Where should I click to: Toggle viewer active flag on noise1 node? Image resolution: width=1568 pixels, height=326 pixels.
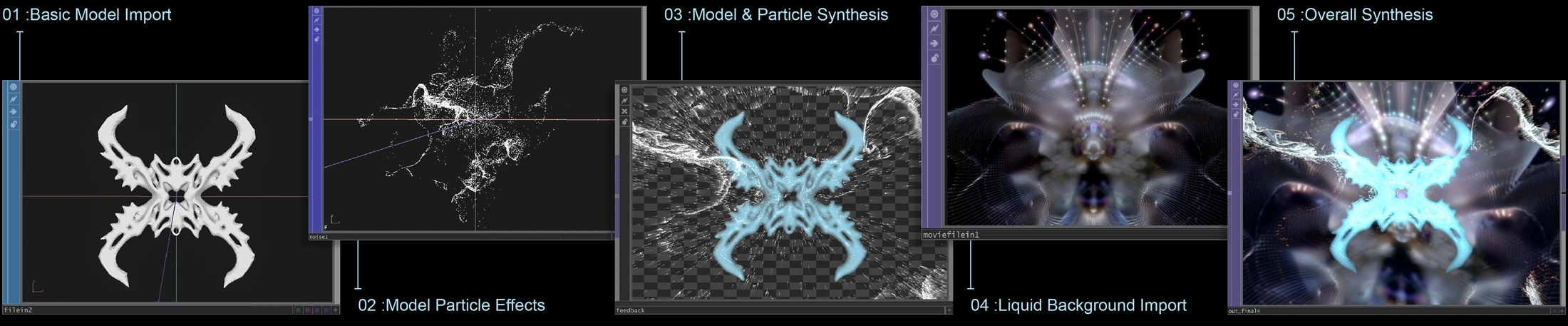pyautogui.click(x=317, y=11)
